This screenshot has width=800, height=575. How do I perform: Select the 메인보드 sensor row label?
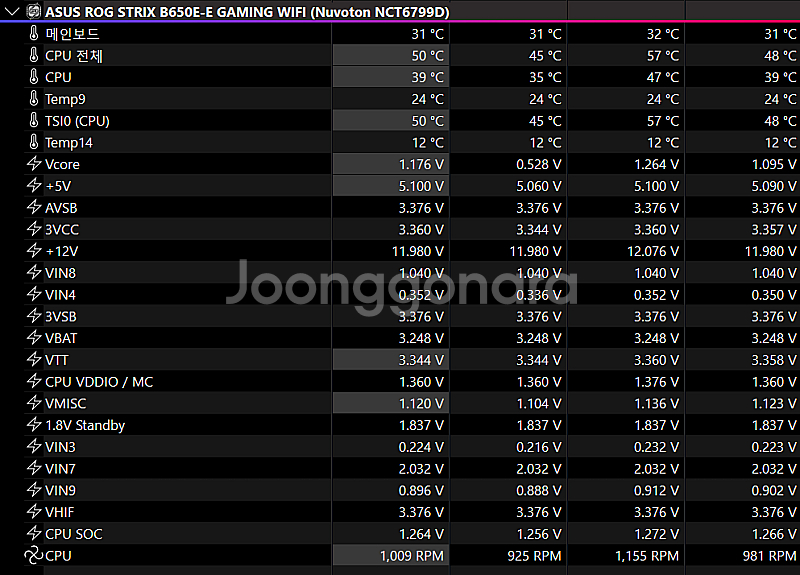coord(72,34)
